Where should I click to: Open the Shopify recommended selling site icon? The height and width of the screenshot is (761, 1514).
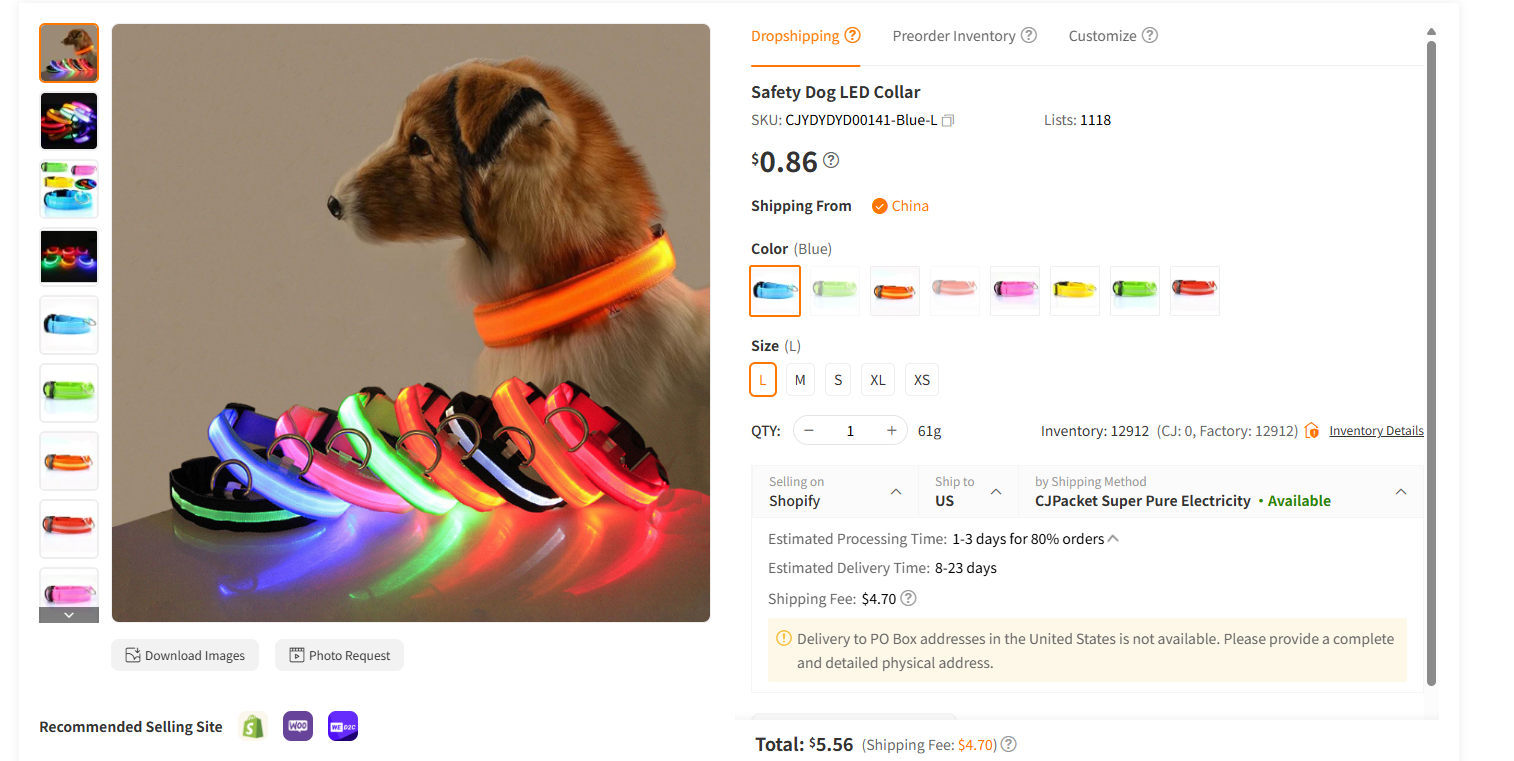tap(252, 726)
